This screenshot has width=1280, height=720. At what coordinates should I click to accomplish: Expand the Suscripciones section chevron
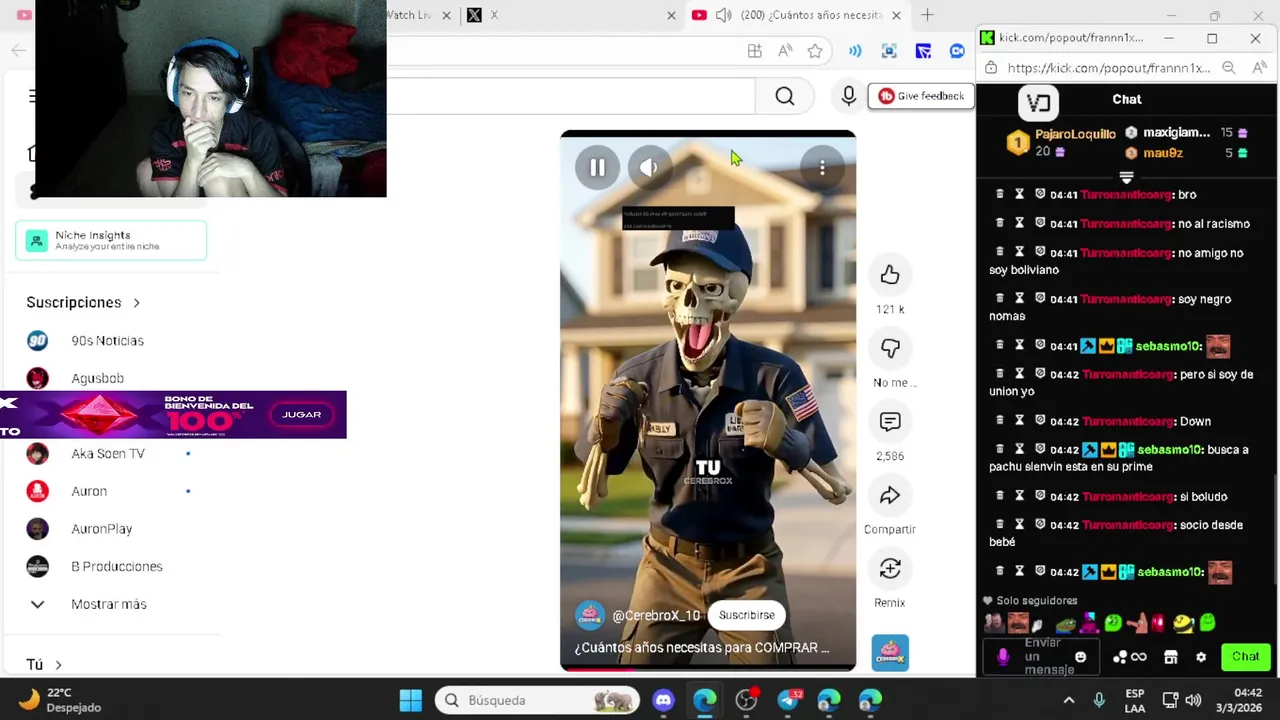pyautogui.click(x=137, y=303)
